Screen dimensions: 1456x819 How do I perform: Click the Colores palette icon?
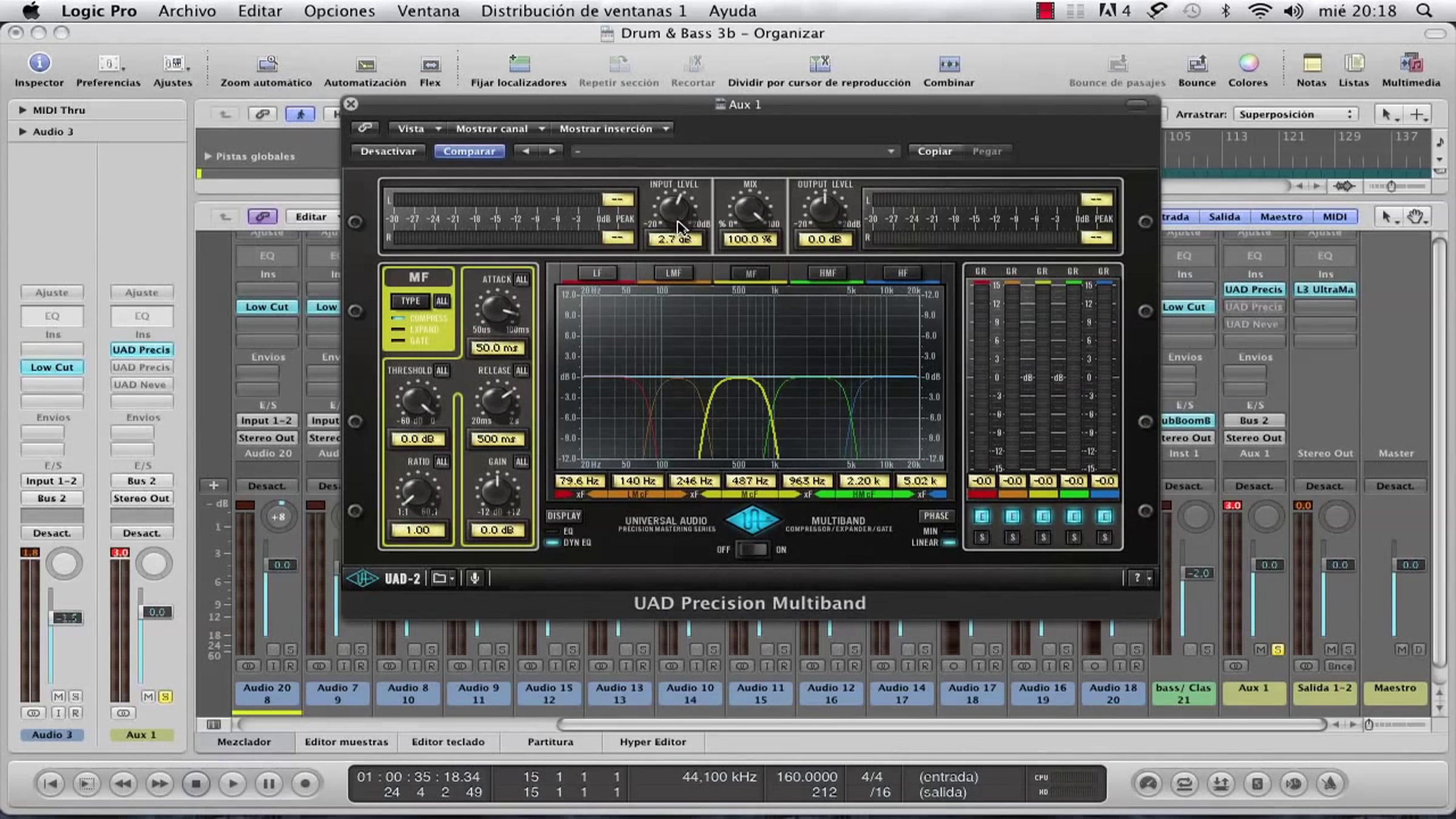(1248, 63)
